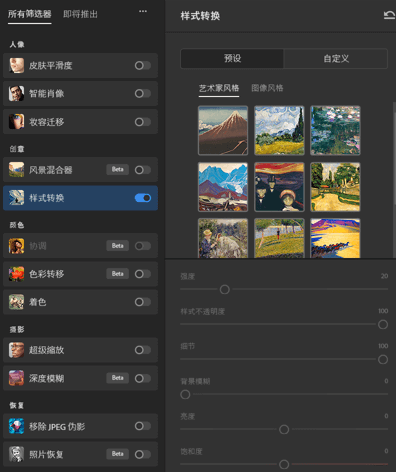Switch to the 所有筛选器 tab
Screen dimensions: 396x472
[x=30, y=14]
